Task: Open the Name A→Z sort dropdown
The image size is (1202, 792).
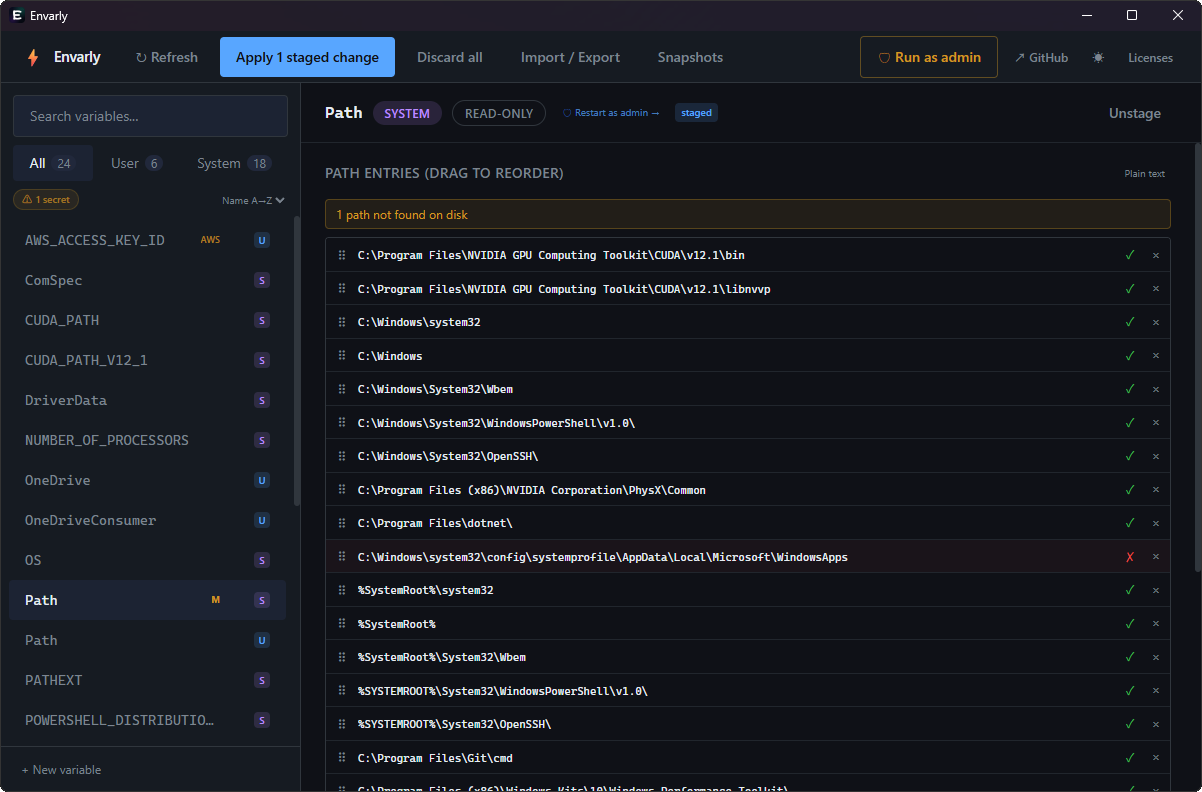Action: 253,200
